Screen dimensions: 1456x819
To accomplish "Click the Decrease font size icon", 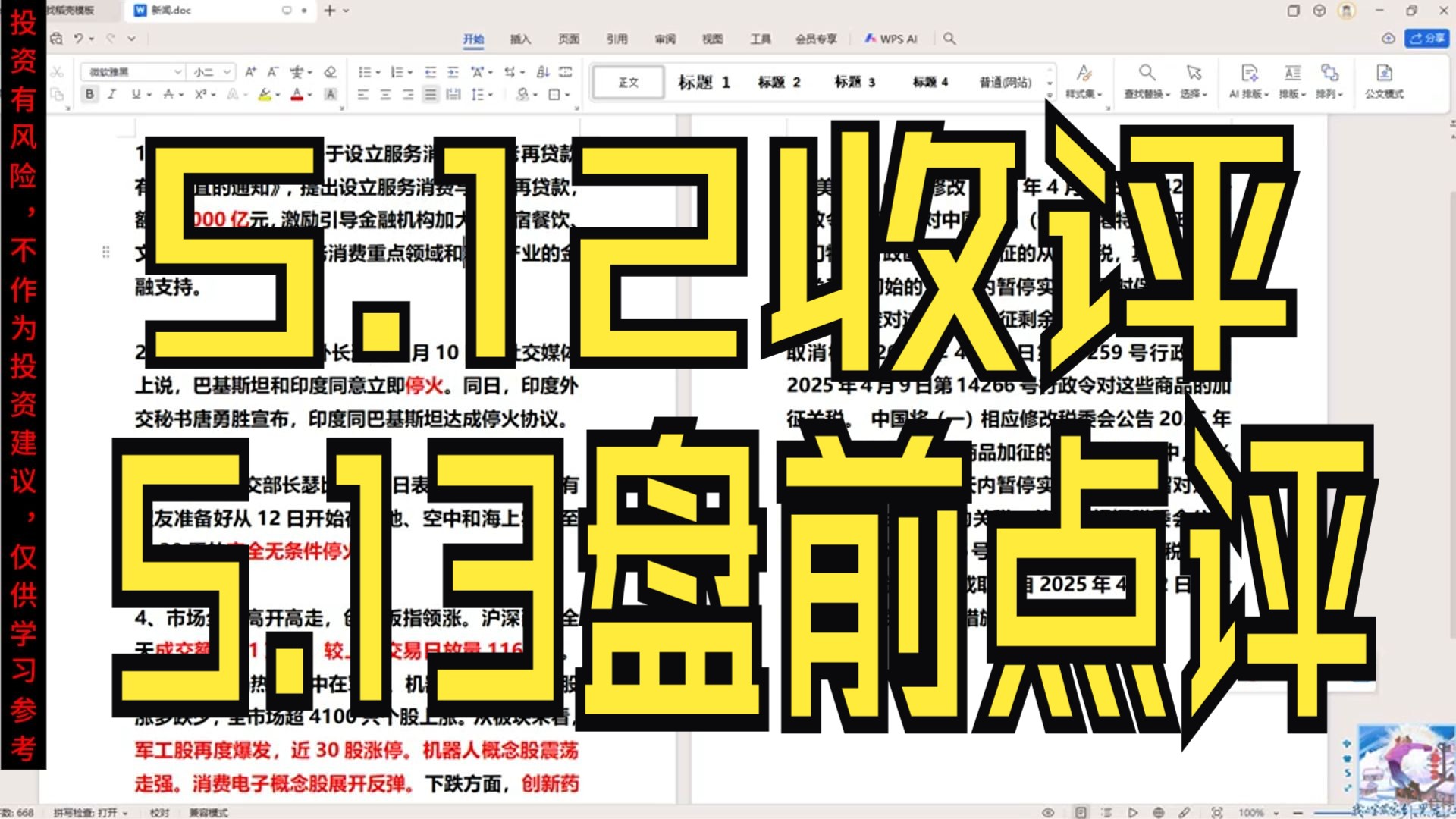I will point(273,72).
